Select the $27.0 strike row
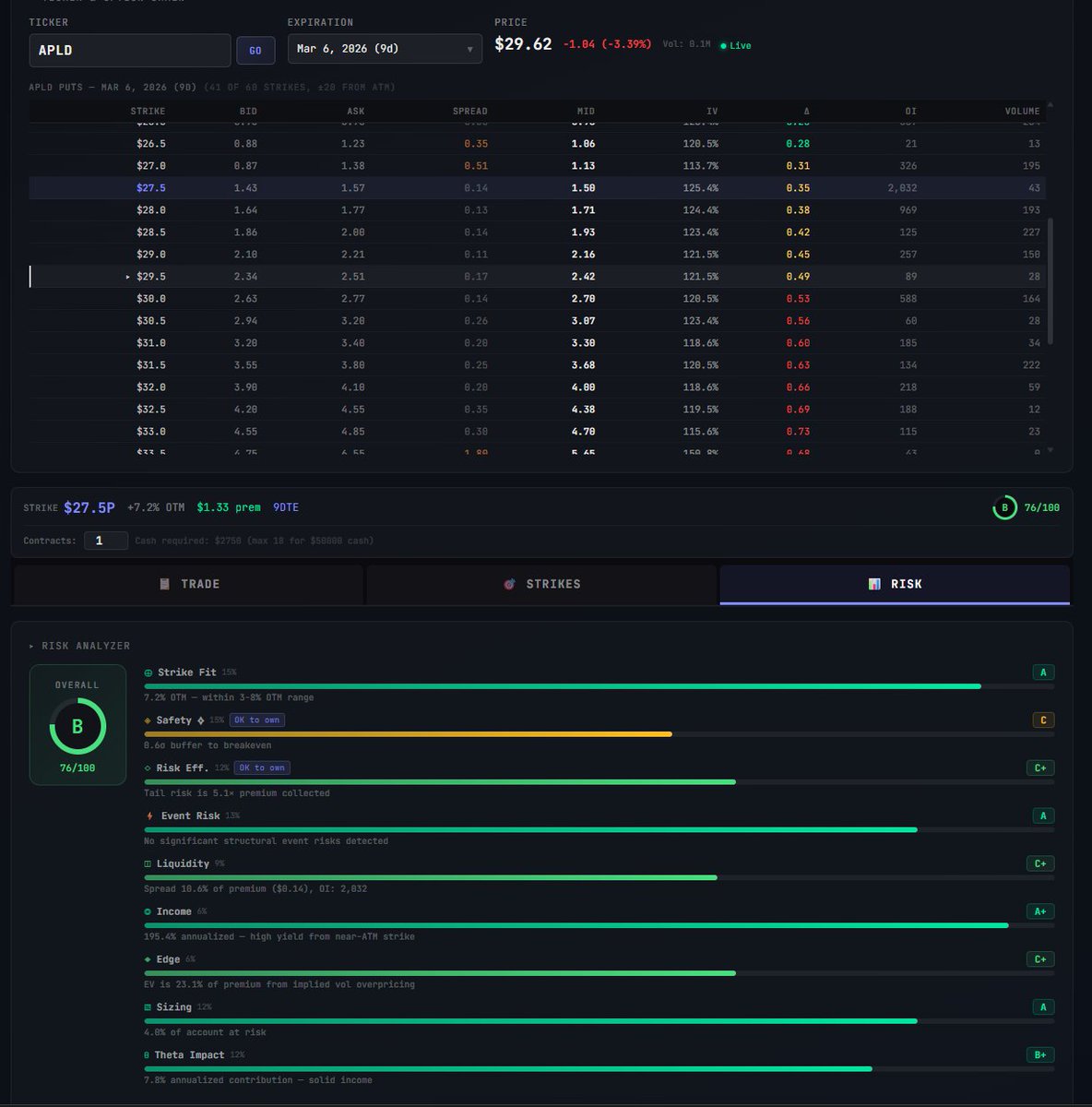 point(538,166)
